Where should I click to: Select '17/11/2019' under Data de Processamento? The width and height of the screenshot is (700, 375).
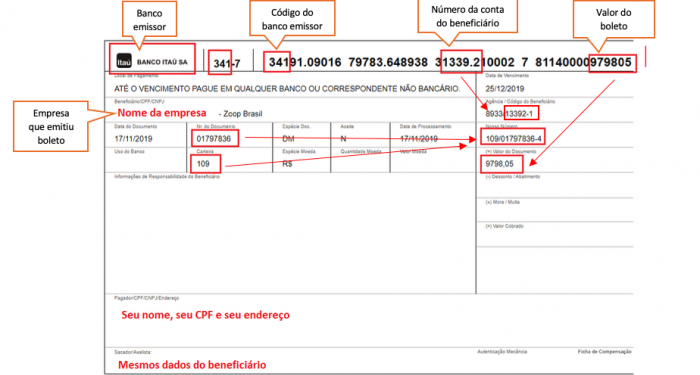[x=419, y=139]
